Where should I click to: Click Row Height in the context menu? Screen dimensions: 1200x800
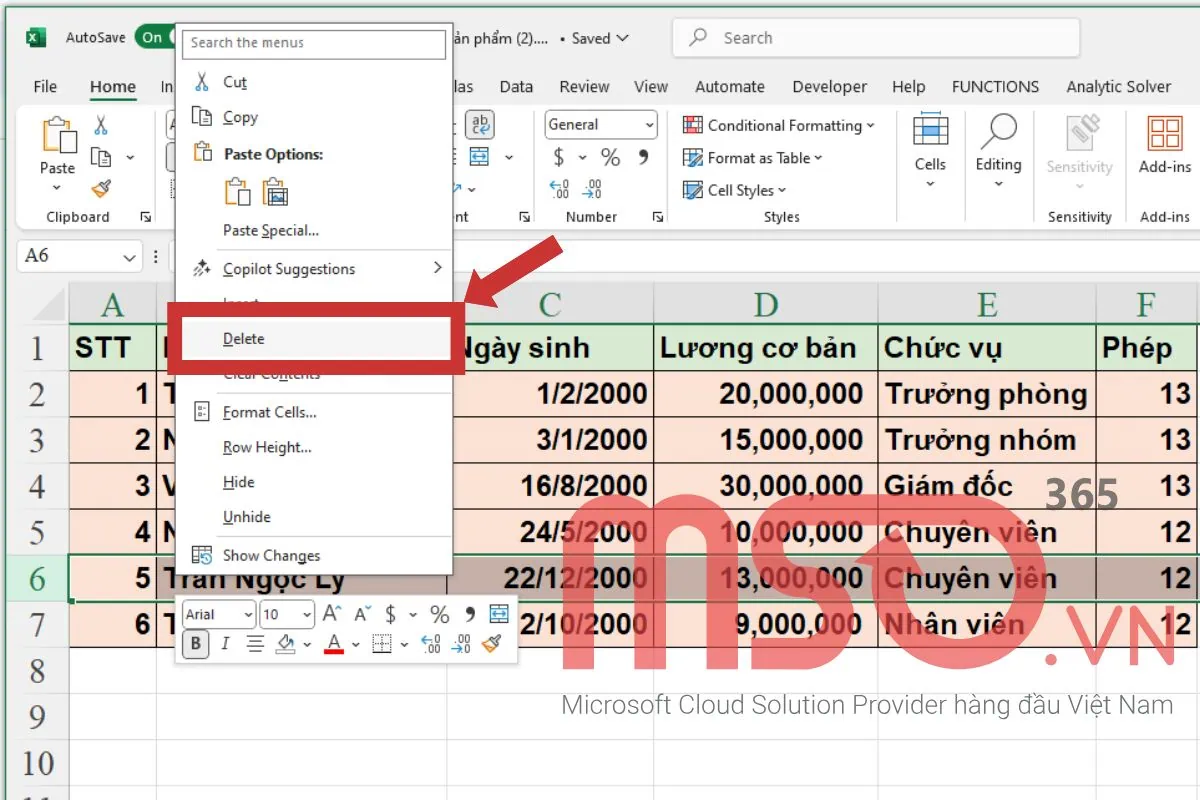pyautogui.click(x=266, y=447)
